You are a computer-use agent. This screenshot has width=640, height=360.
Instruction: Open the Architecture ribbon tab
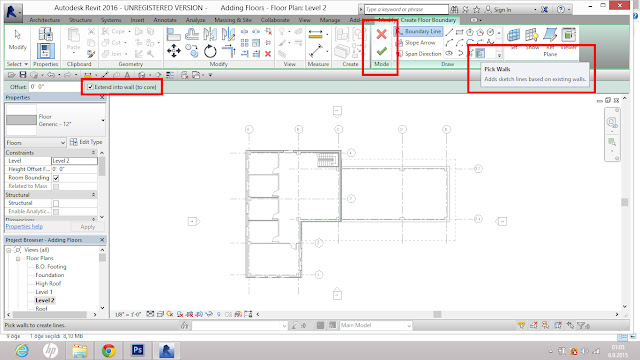44,20
